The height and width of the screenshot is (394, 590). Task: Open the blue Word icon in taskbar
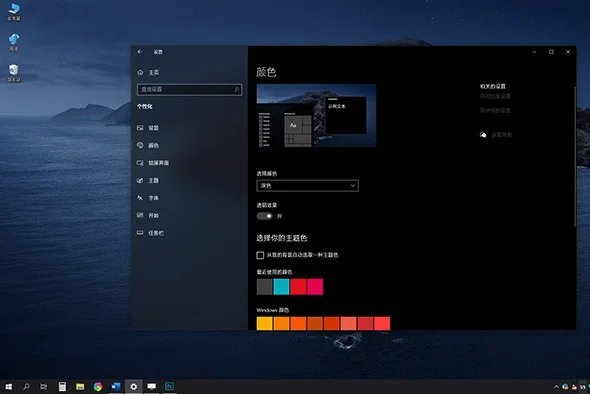pyautogui.click(x=116, y=386)
